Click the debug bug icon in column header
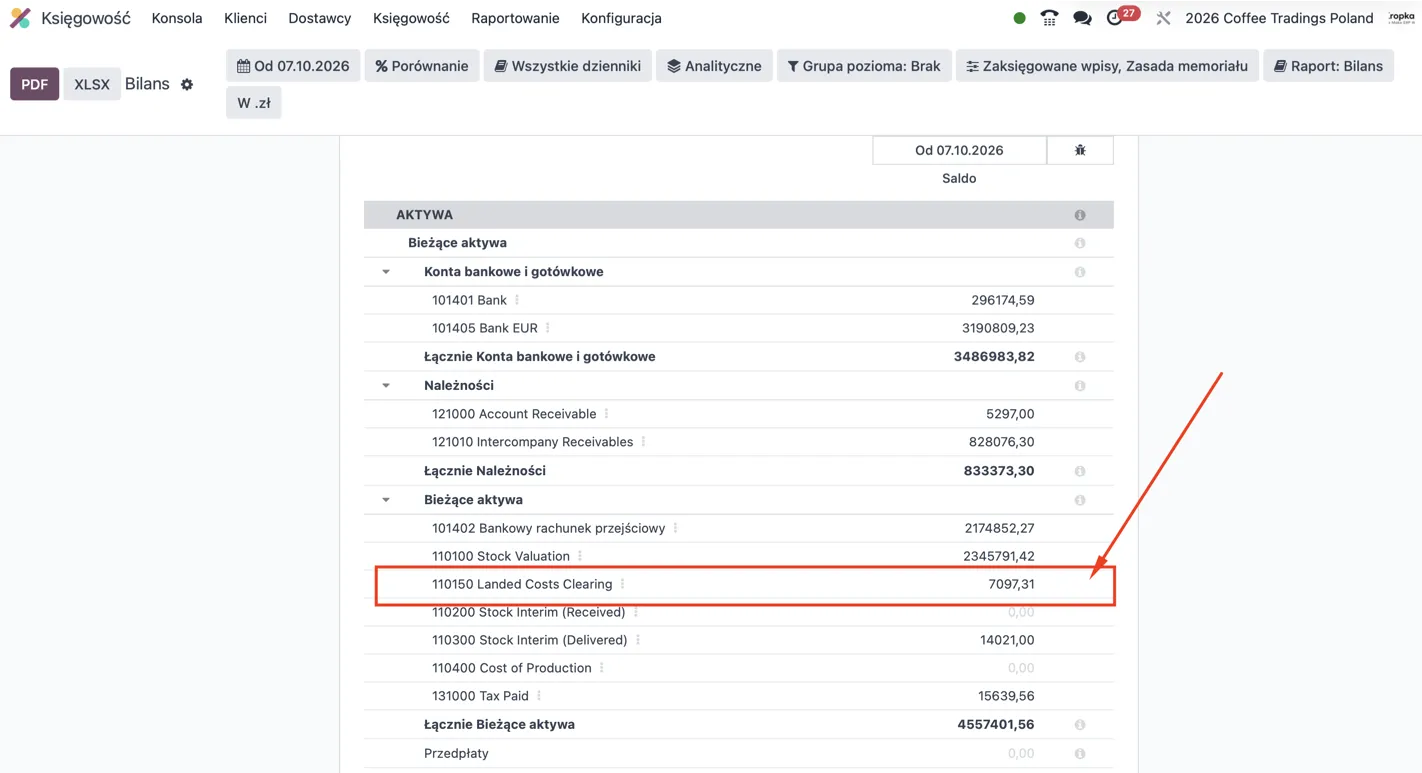 coord(1080,150)
